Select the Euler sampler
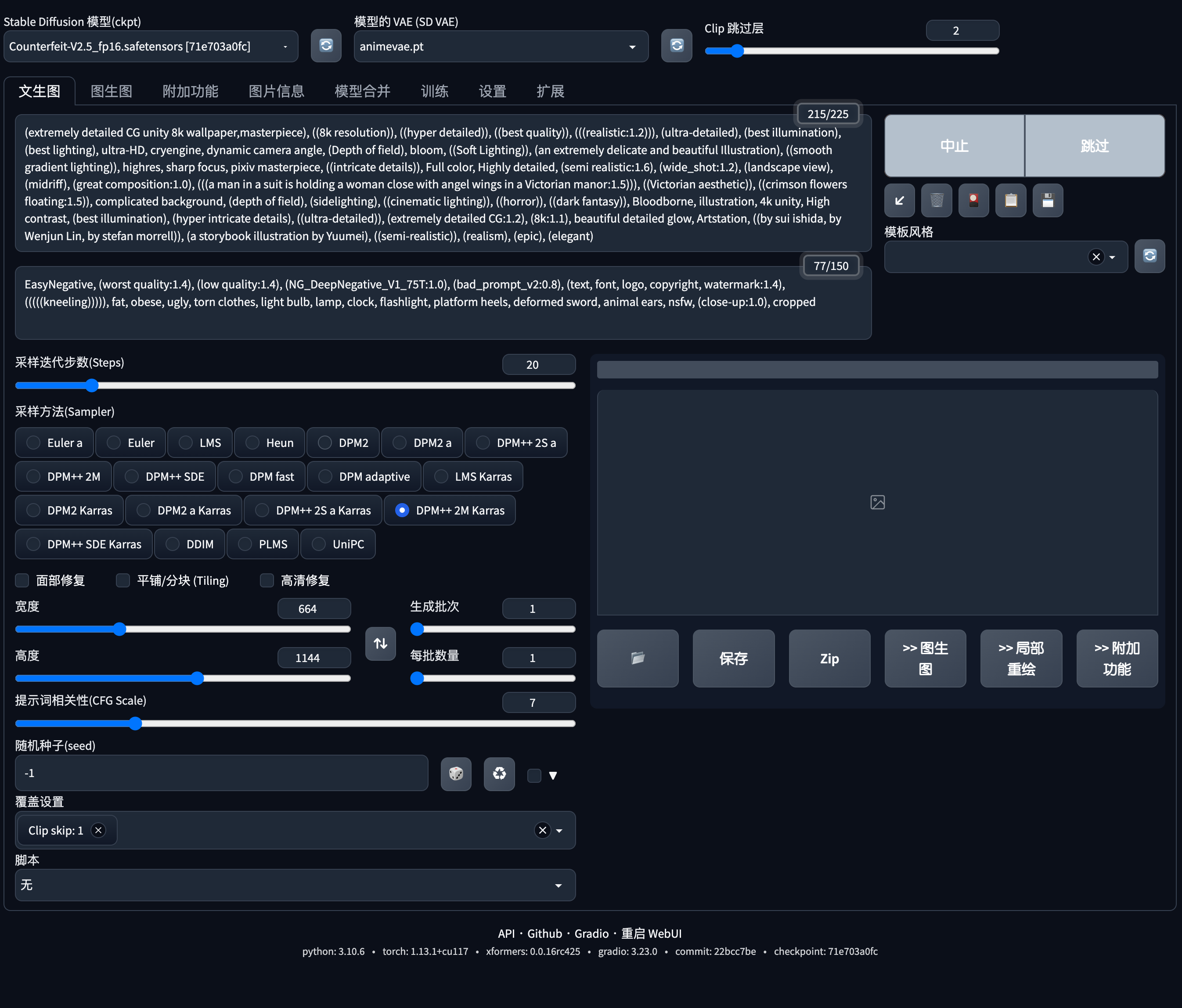Viewport: 1182px width, 1008px height. pyautogui.click(x=131, y=443)
